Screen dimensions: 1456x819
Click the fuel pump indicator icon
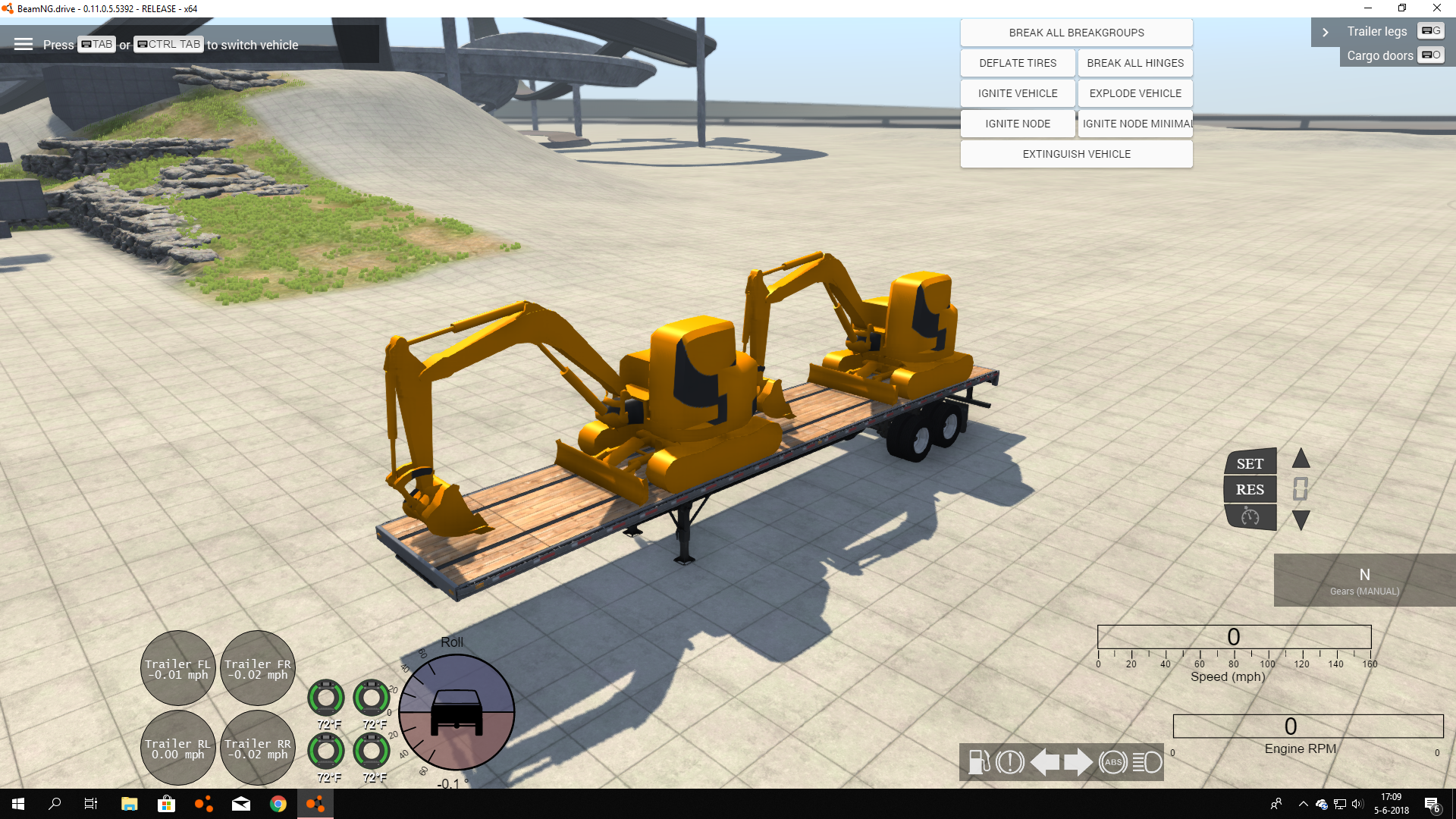point(979,761)
